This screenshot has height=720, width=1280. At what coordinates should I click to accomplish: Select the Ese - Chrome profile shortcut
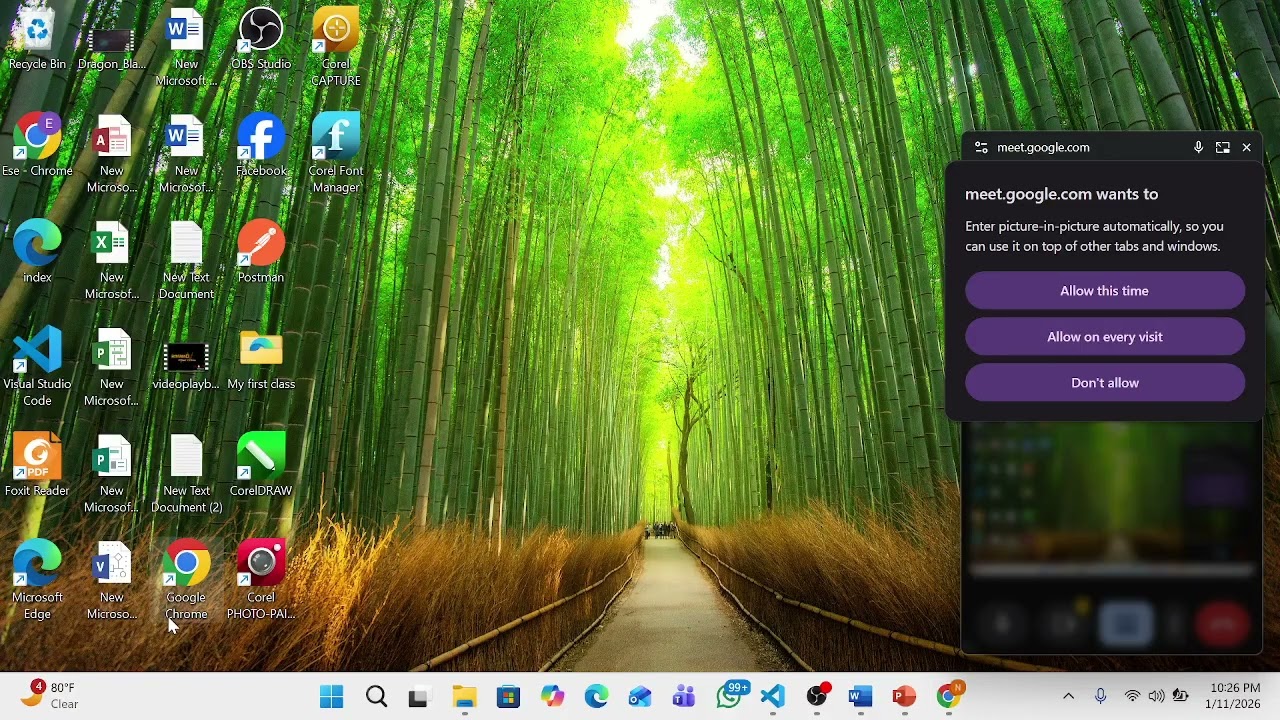[37, 146]
